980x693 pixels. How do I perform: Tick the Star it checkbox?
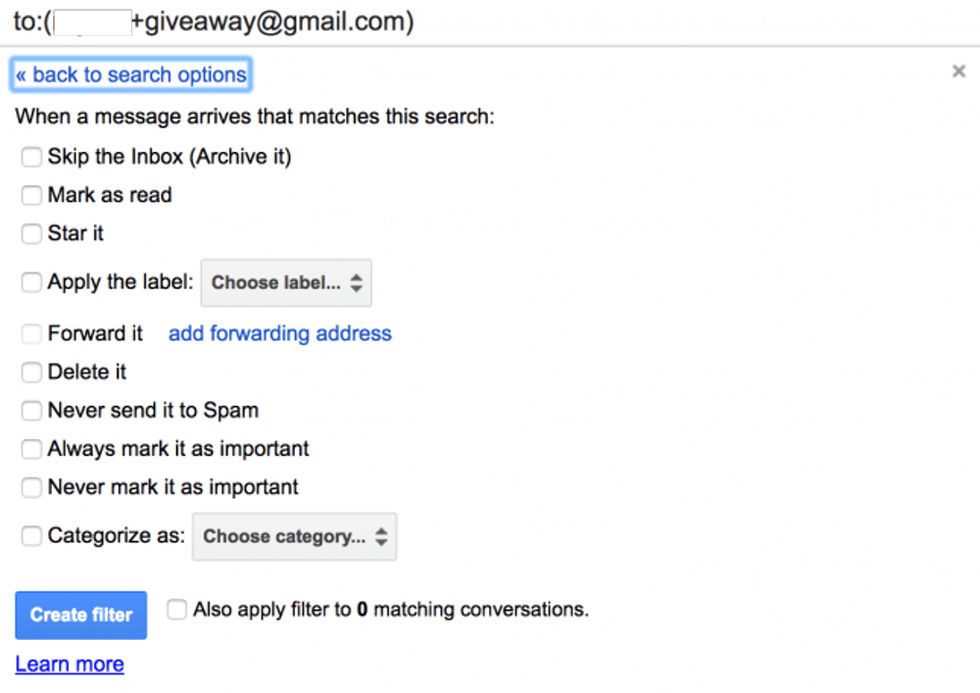tap(32, 234)
